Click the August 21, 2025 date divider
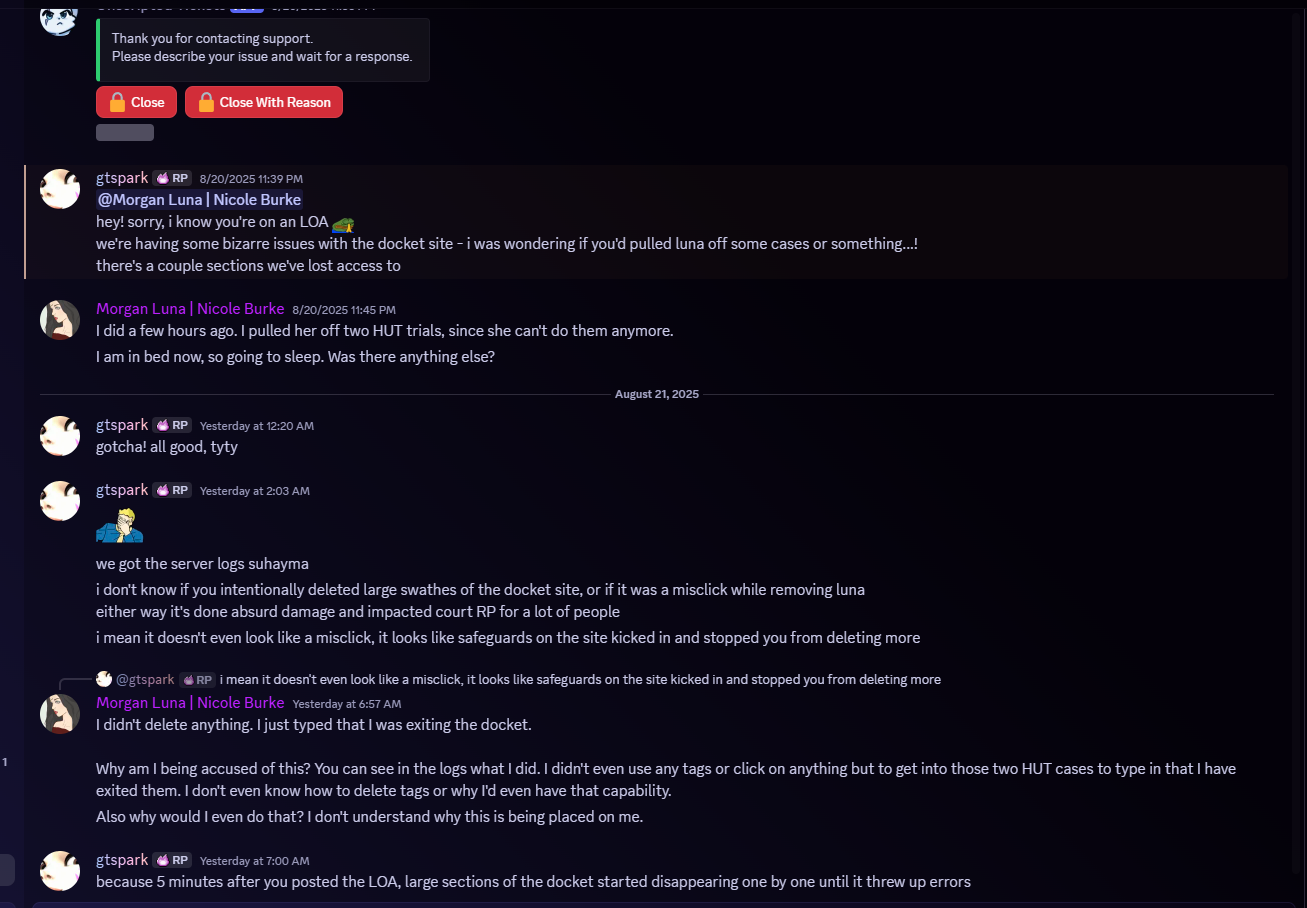The width and height of the screenshot is (1307, 908). pyautogui.click(x=657, y=394)
